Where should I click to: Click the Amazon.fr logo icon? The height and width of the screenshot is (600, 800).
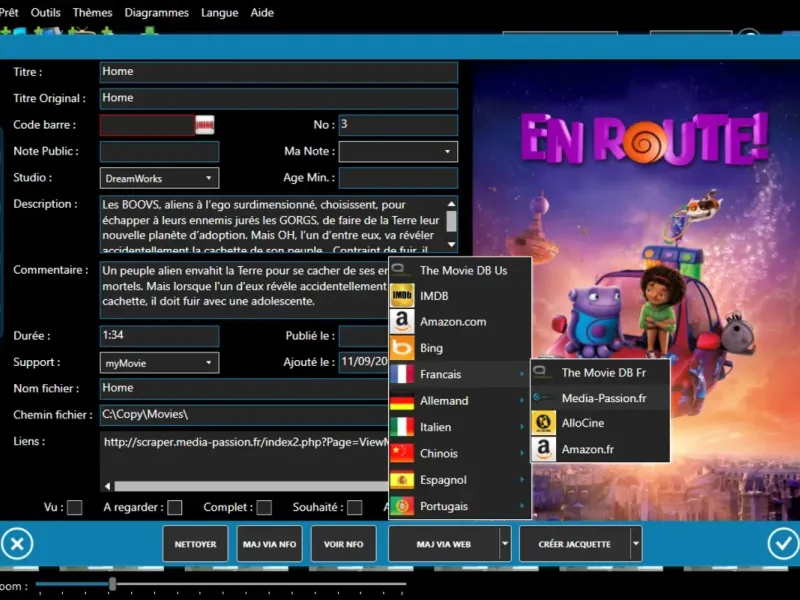tap(543, 449)
